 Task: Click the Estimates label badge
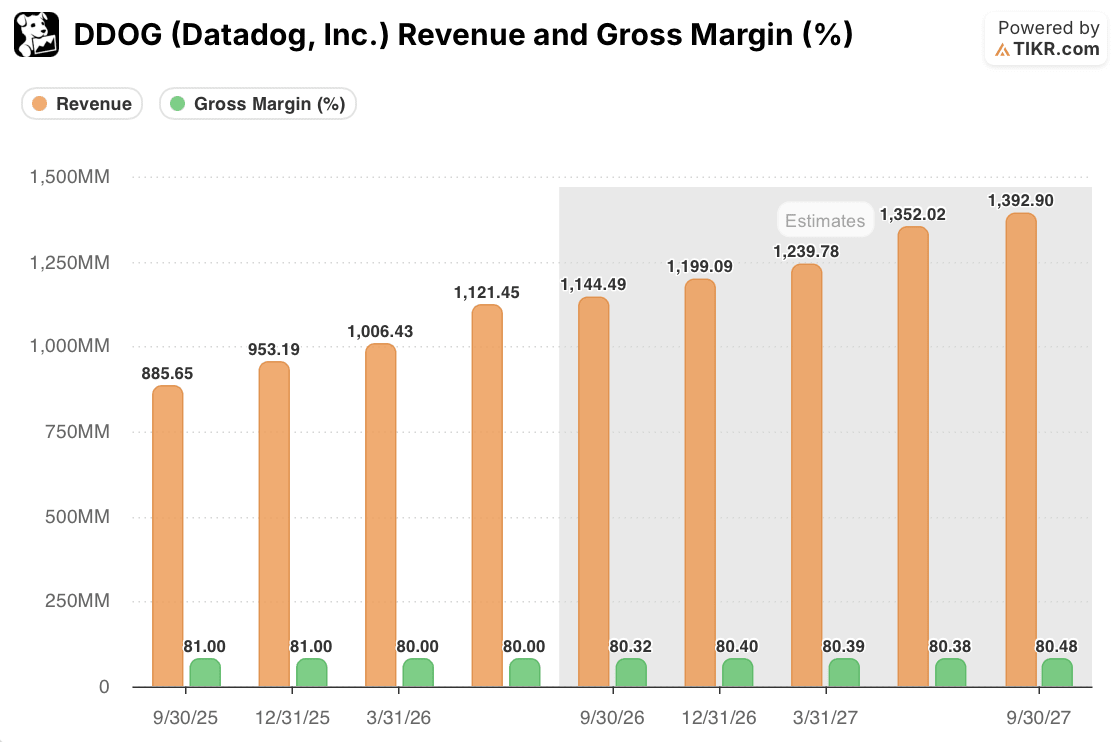(825, 221)
